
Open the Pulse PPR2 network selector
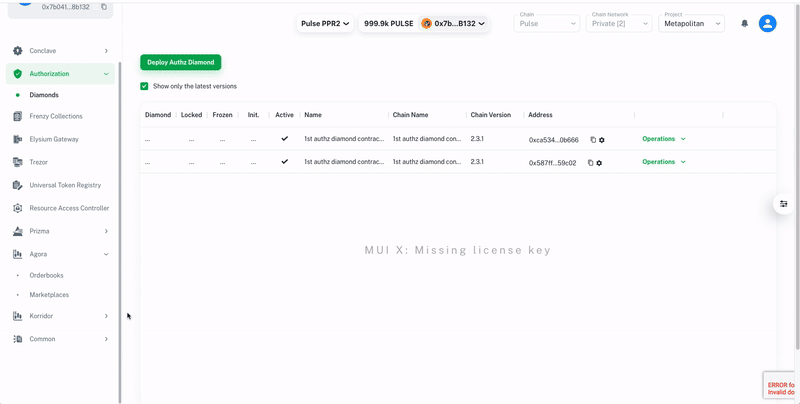click(x=325, y=23)
